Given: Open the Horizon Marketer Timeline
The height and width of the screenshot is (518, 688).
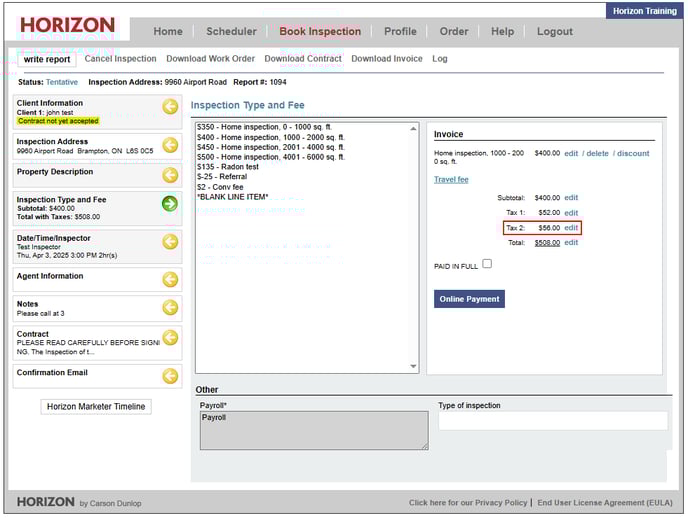Looking at the screenshot, I should pyautogui.click(x=97, y=406).
